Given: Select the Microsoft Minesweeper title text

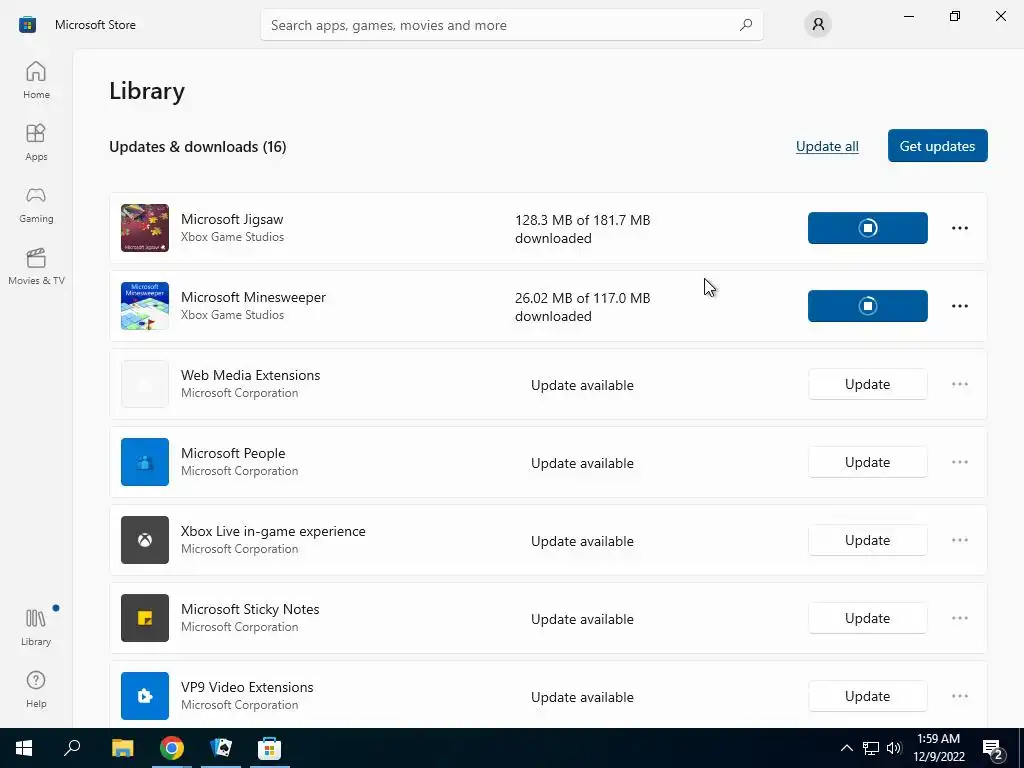Looking at the screenshot, I should point(253,297).
